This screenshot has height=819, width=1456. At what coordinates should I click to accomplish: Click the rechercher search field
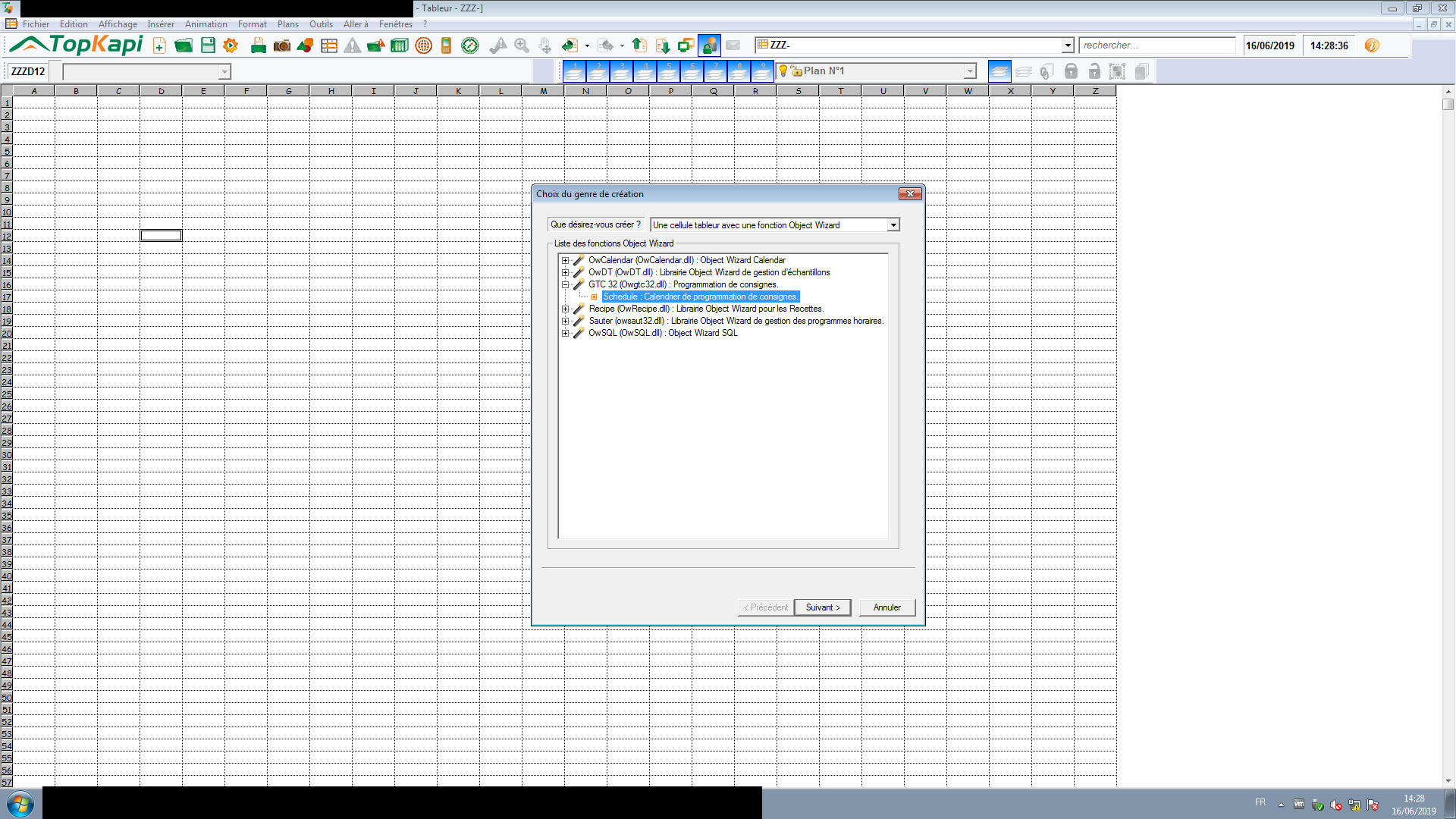coord(1156,45)
